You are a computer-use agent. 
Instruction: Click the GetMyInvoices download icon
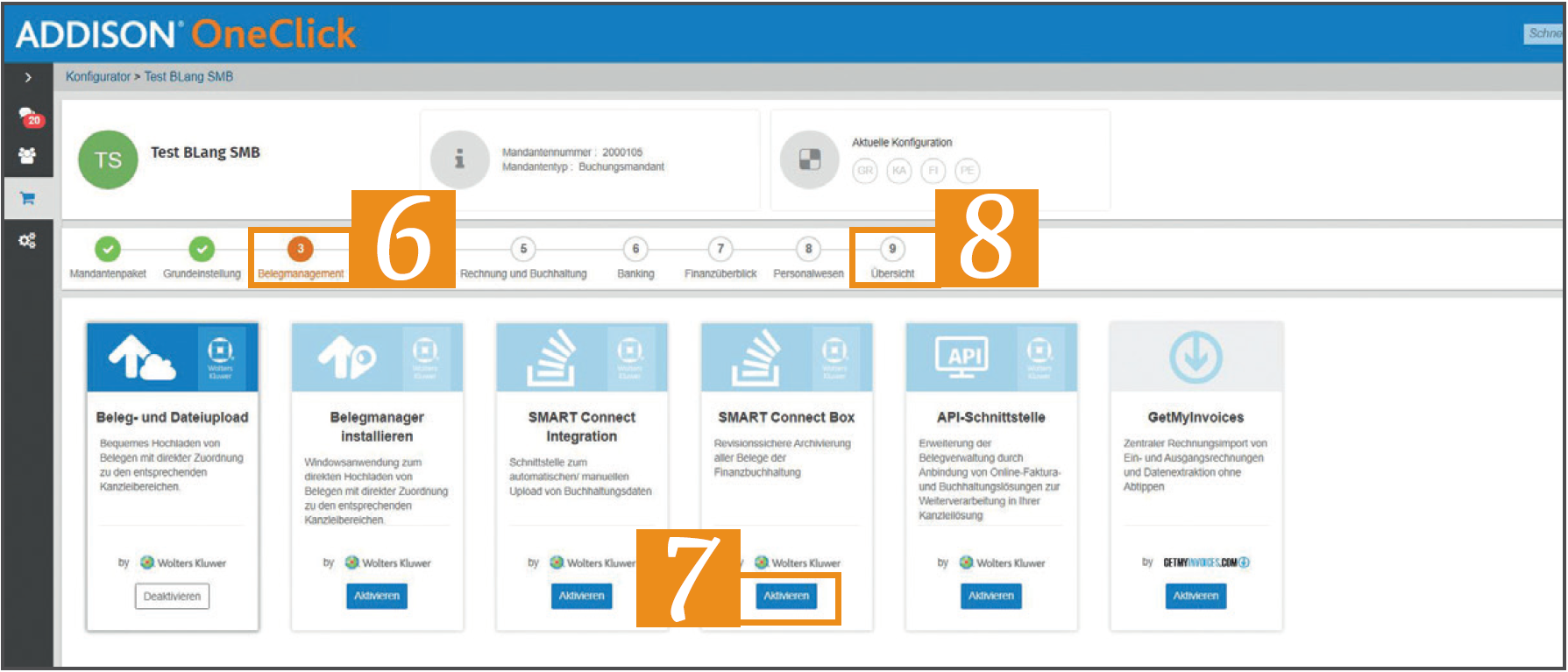1196,357
